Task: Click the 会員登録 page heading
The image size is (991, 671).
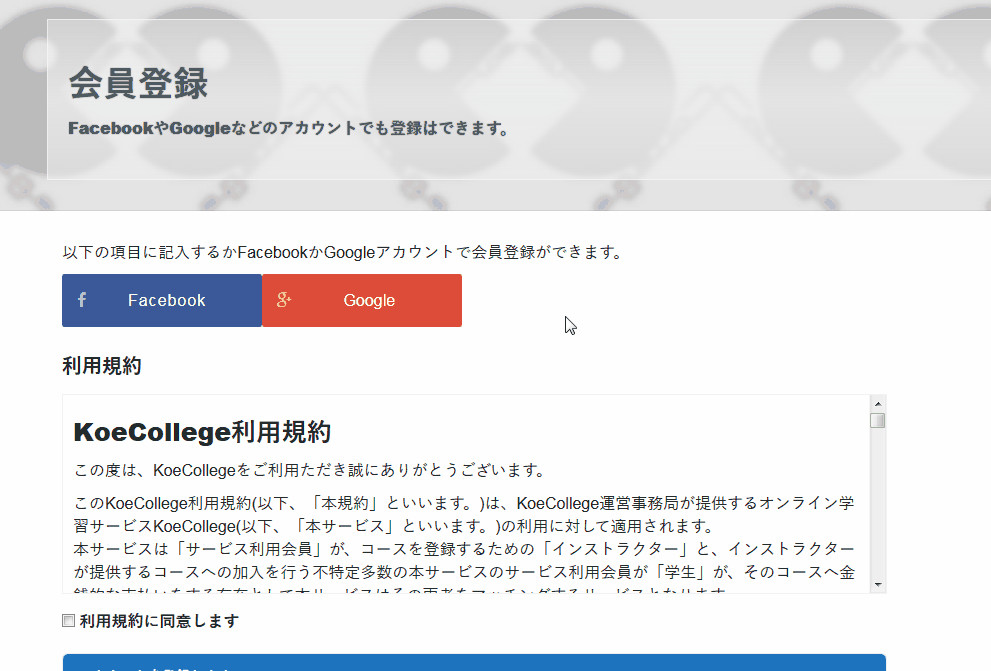Action: click(x=138, y=83)
